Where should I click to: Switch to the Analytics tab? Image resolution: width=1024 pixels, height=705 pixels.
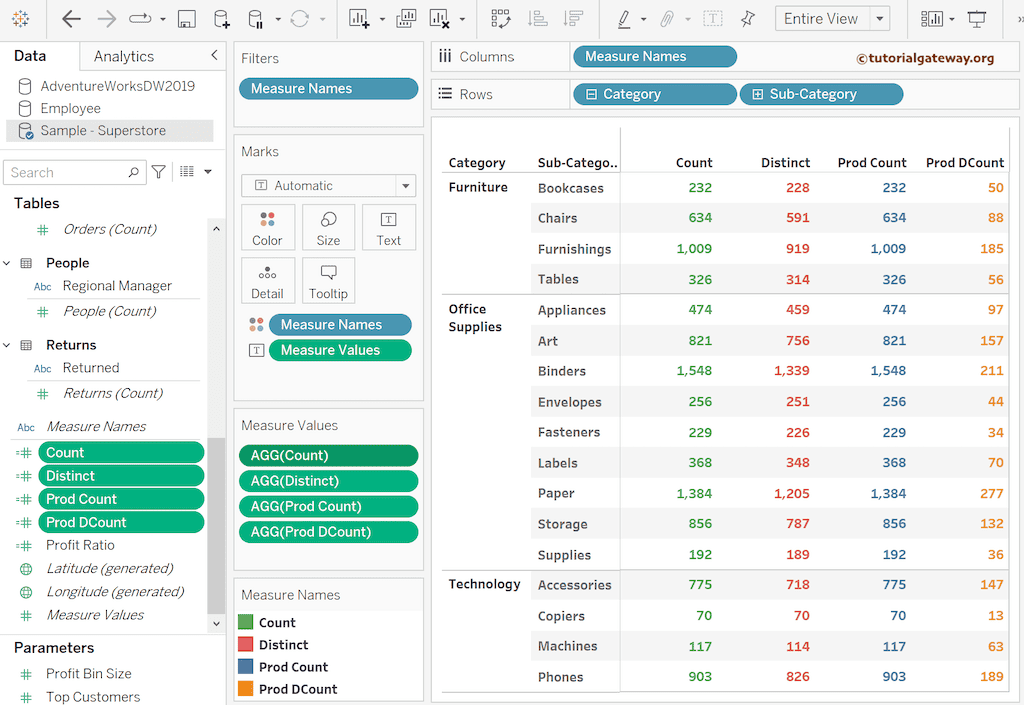(x=124, y=56)
